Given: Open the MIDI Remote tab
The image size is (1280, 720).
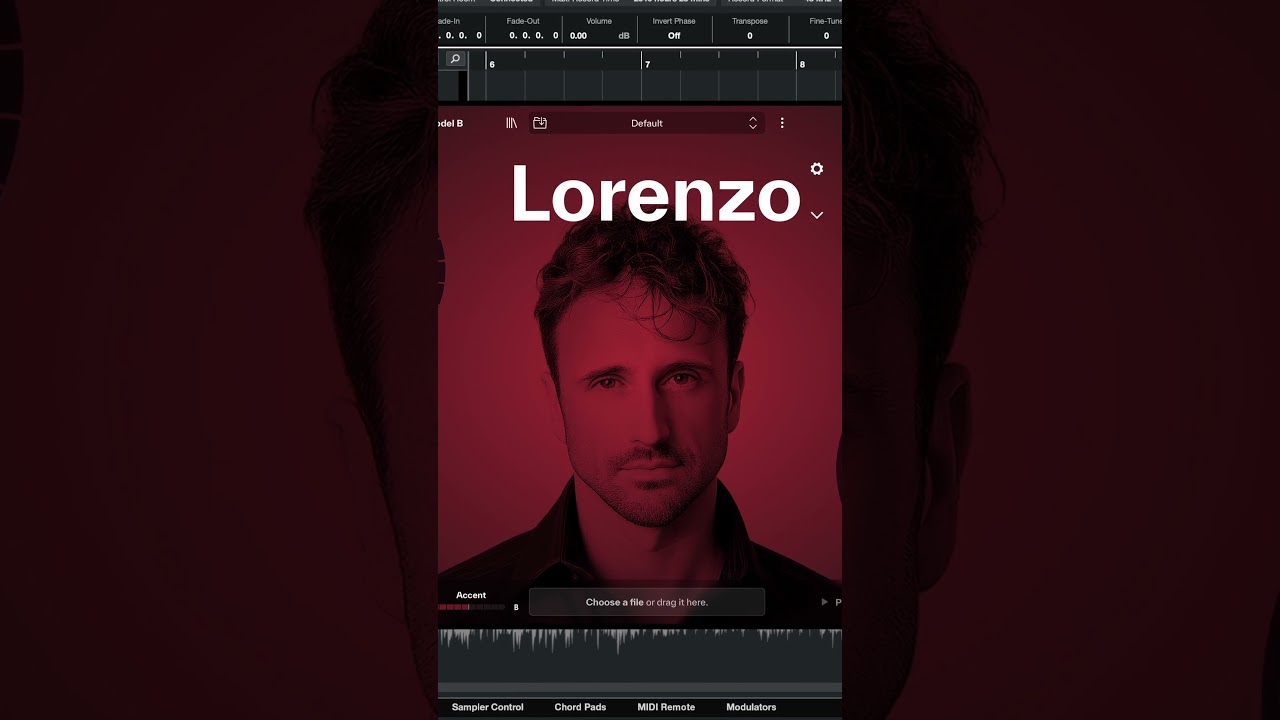Looking at the screenshot, I should click(x=666, y=707).
